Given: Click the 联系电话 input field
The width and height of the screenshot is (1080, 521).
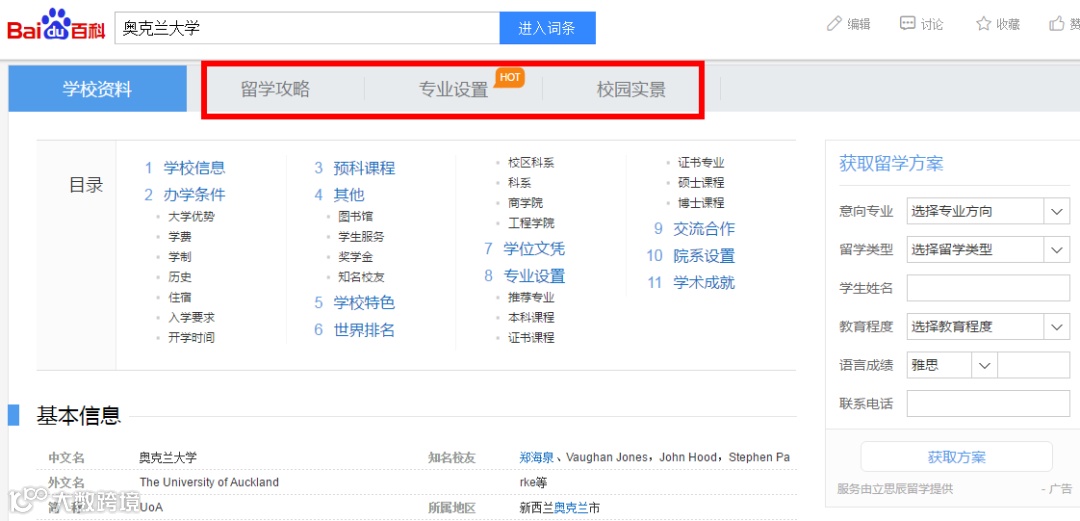Looking at the screenshot, I should pos(988,403).
